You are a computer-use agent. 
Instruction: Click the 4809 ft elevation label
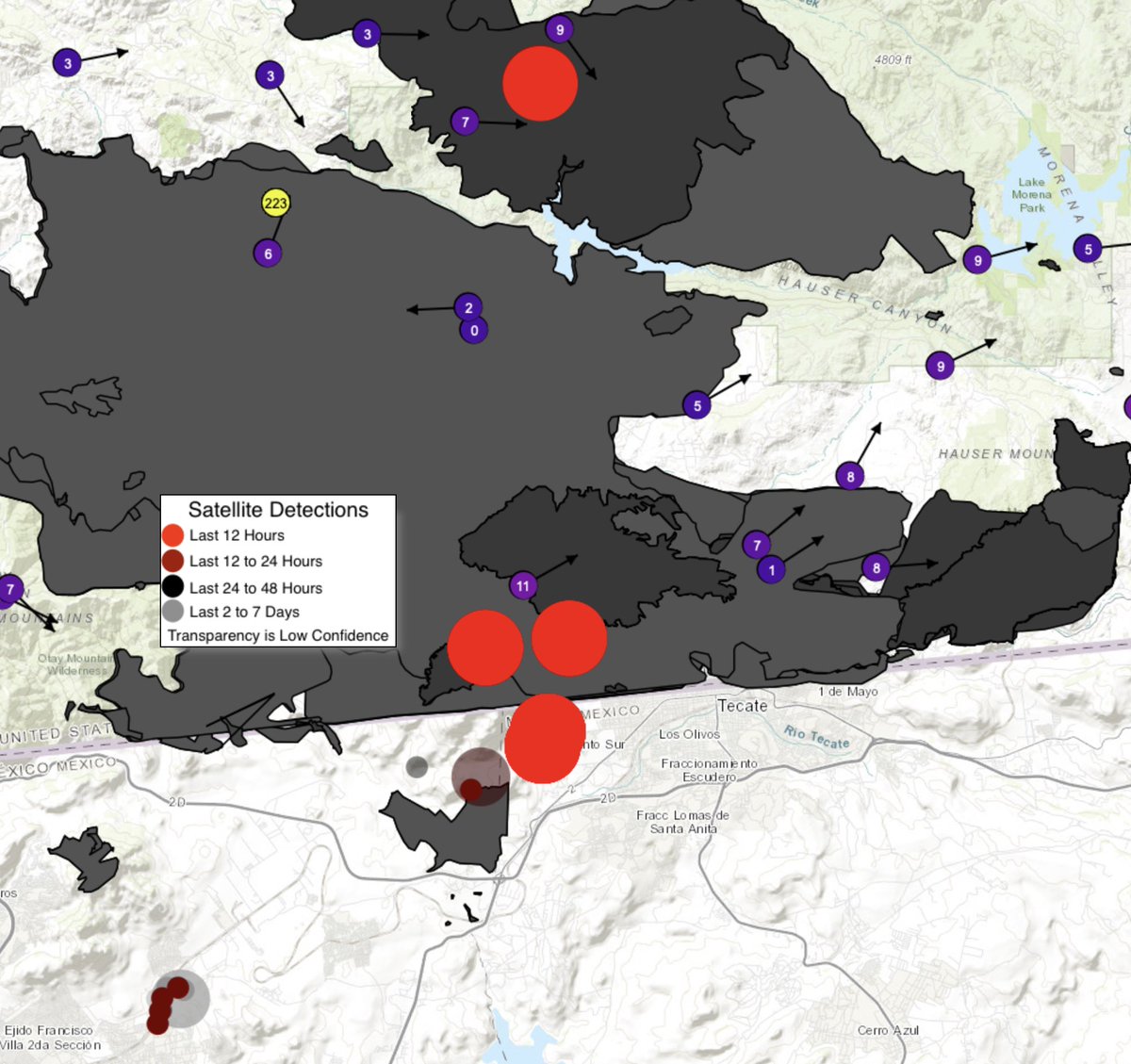[893, 59]
